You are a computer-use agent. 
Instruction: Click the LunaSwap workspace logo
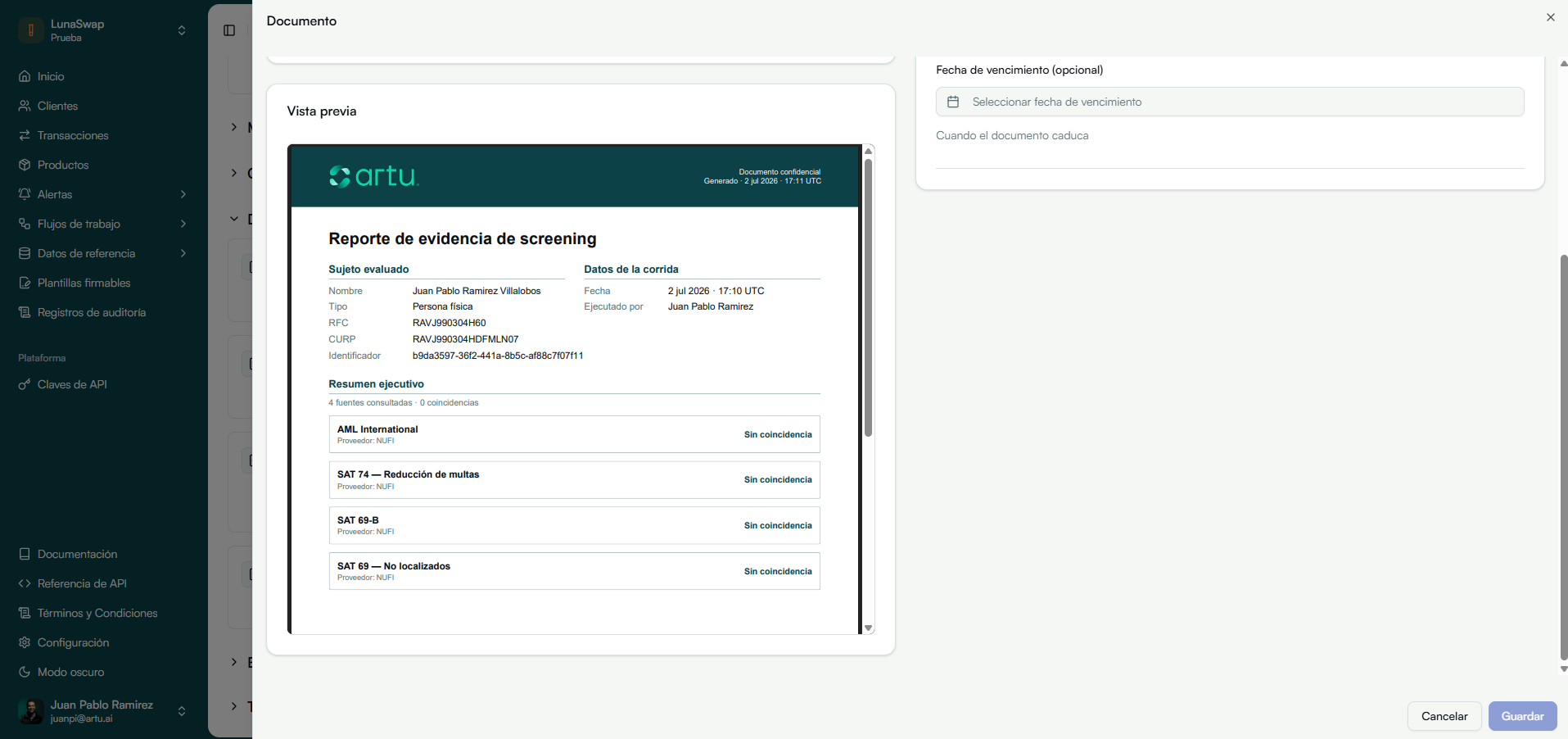click(31, 30)
